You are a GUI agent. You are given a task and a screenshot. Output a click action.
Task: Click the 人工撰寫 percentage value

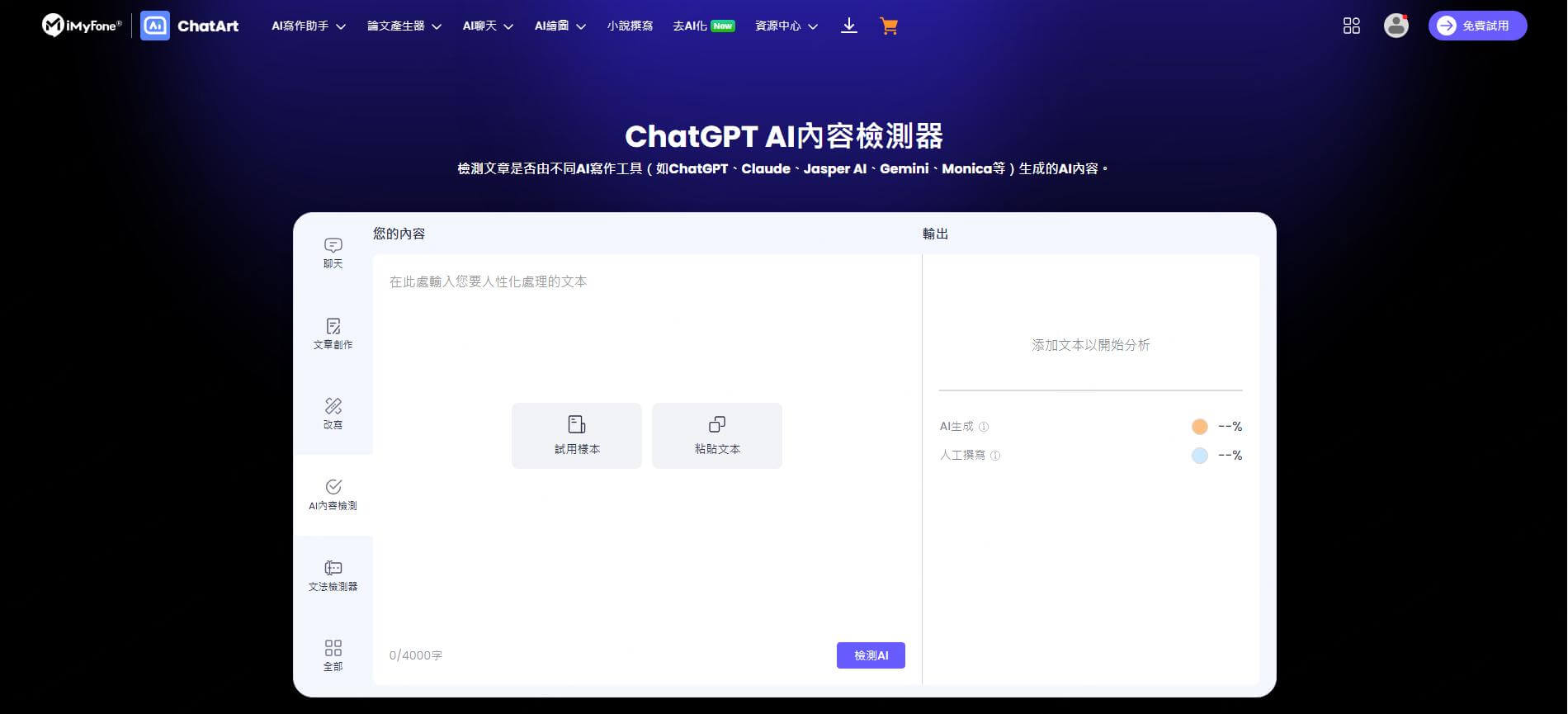coord(1230,456)
